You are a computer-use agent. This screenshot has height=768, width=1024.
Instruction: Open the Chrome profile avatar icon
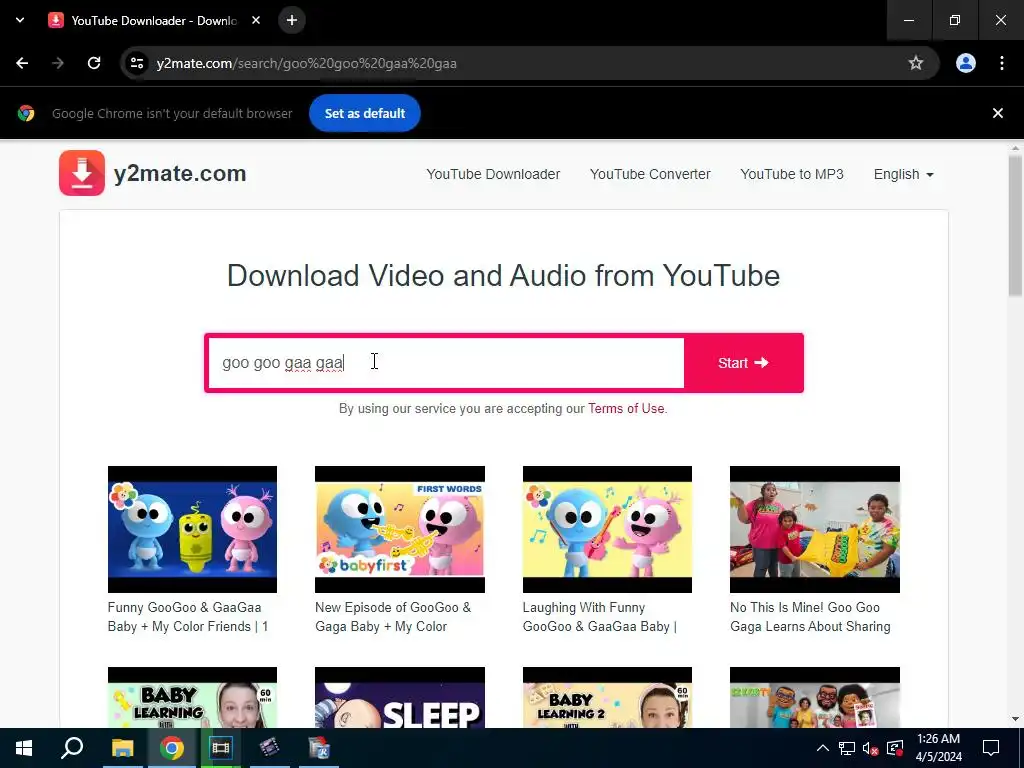point(965,63)
